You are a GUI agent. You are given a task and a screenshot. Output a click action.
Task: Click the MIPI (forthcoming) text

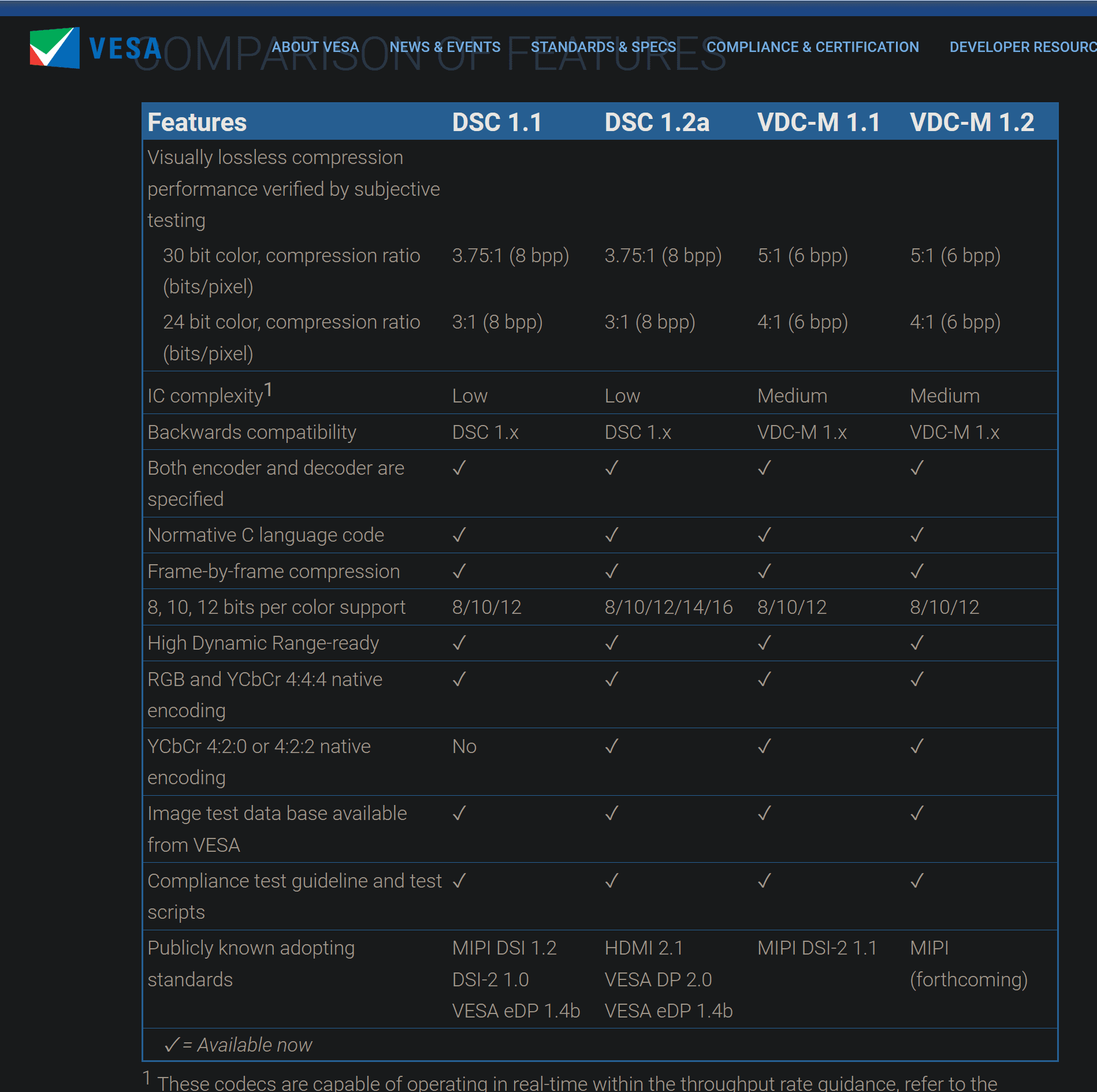pos(969,964)
